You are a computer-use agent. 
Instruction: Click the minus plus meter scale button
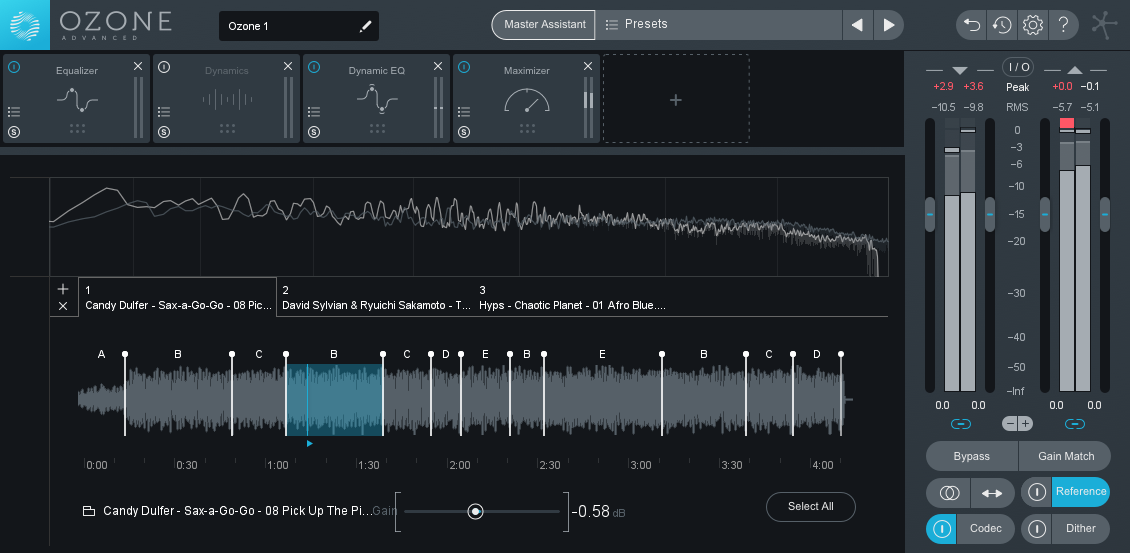[x=1018, y=423]
